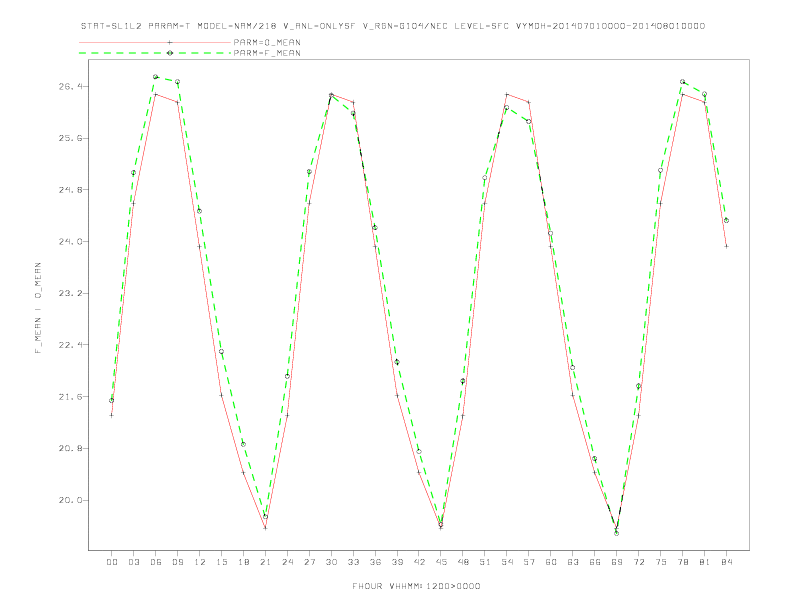The image size is (792, 612).
Task: Click the F_MEAN circle marker at hour 06
Action: coord(156,77)
